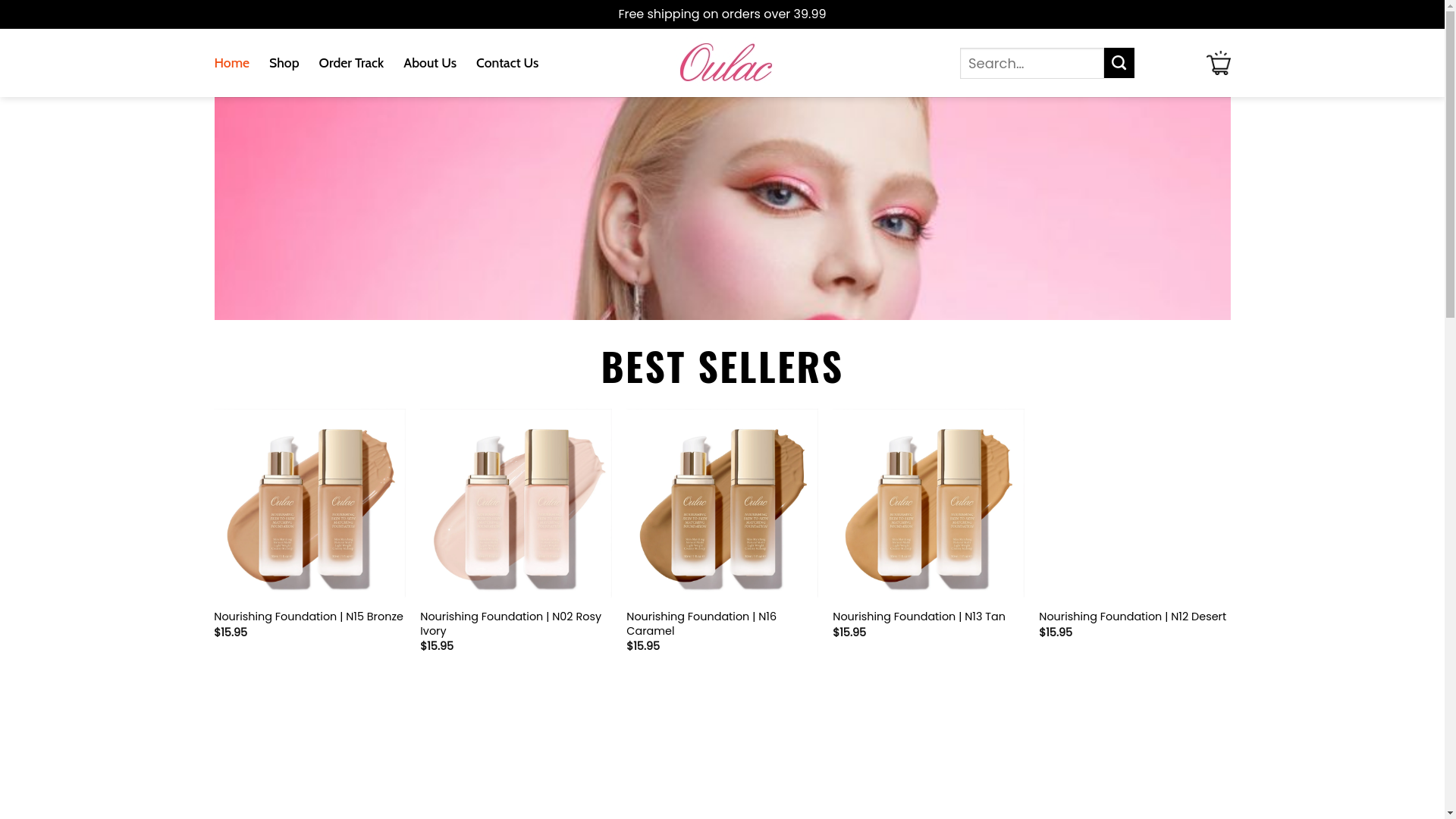Image resolution: width=1456 pixels, height=819 pixels.
Task: Open the shopping cart icon
Action: [1218, 63]
